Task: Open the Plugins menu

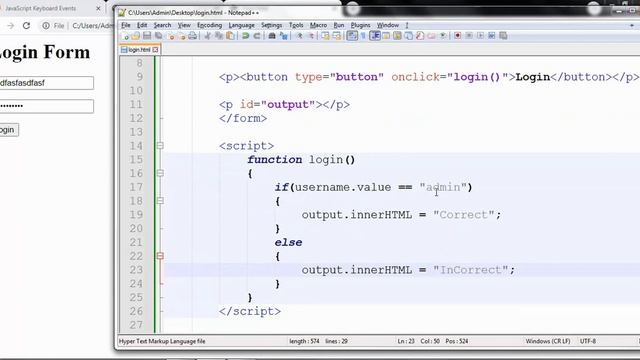Action: (360, 25)
